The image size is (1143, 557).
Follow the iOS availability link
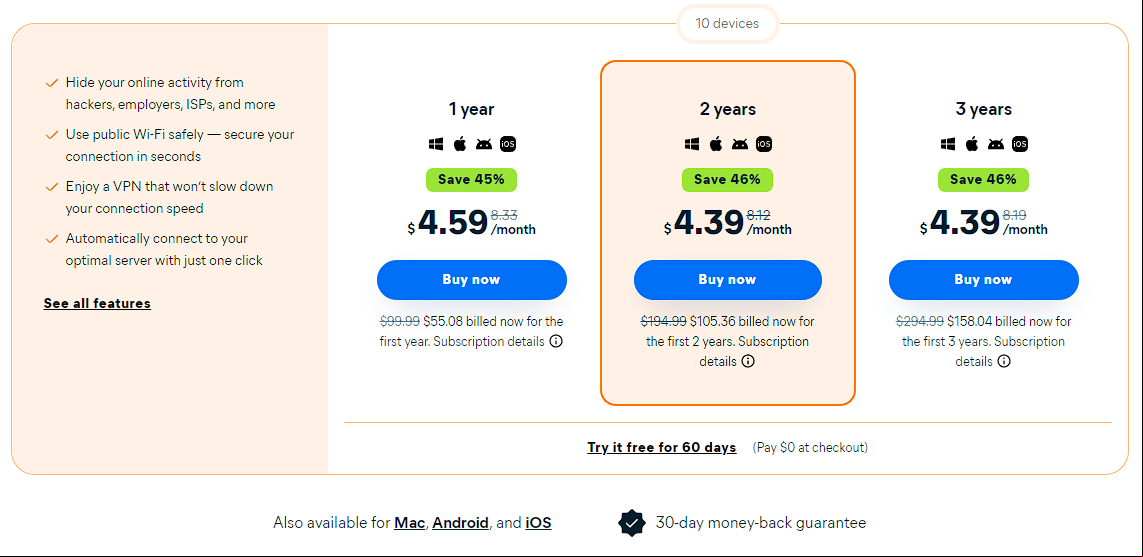[539, 523]
